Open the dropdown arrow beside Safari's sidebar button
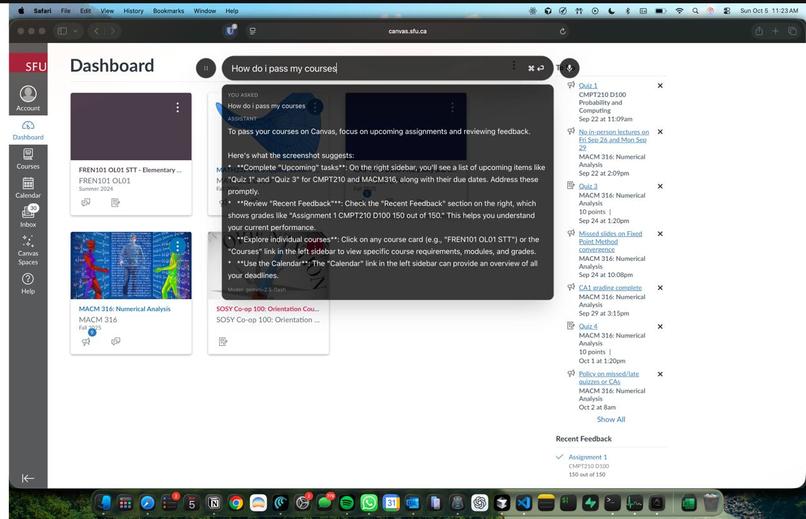Viewport: 806px width, 519px height. coord(76,31)
